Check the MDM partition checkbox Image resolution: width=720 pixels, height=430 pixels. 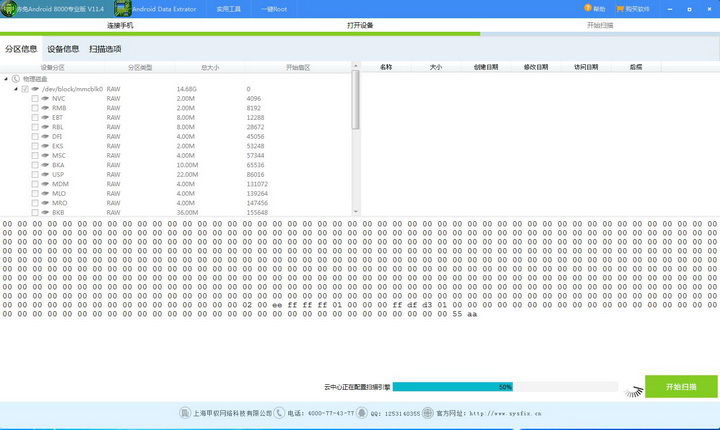tap(35, 184)
